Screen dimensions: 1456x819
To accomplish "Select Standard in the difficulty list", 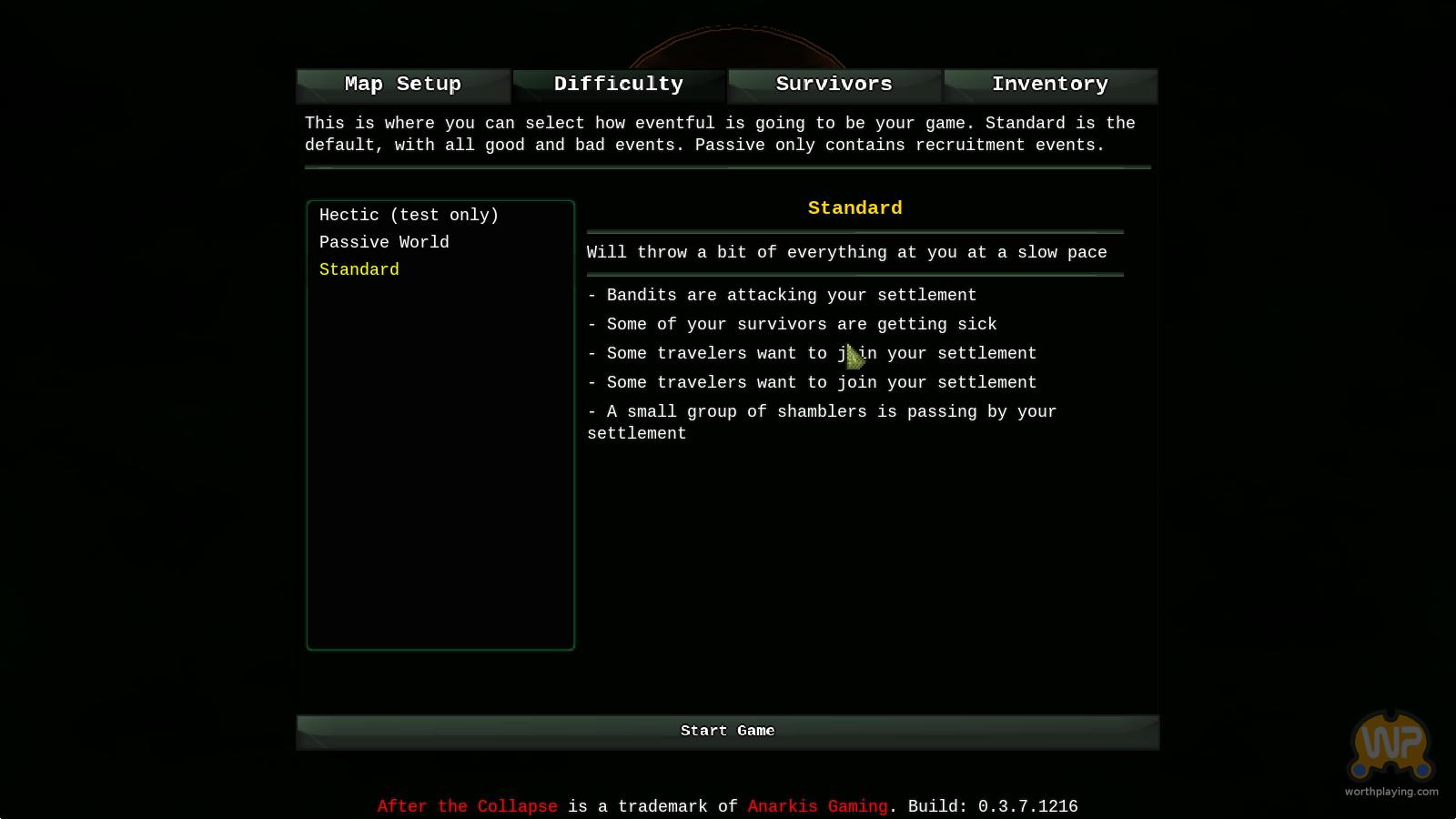I will point(359,270).
